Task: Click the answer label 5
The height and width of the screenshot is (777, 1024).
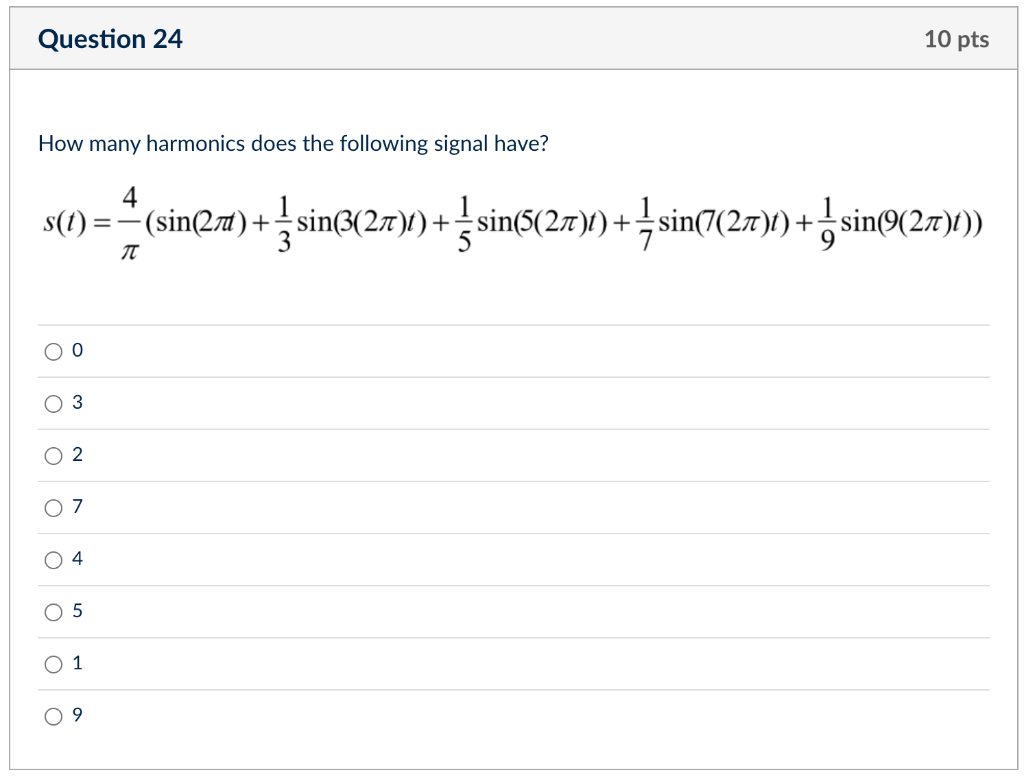Action: coord(77,610)
